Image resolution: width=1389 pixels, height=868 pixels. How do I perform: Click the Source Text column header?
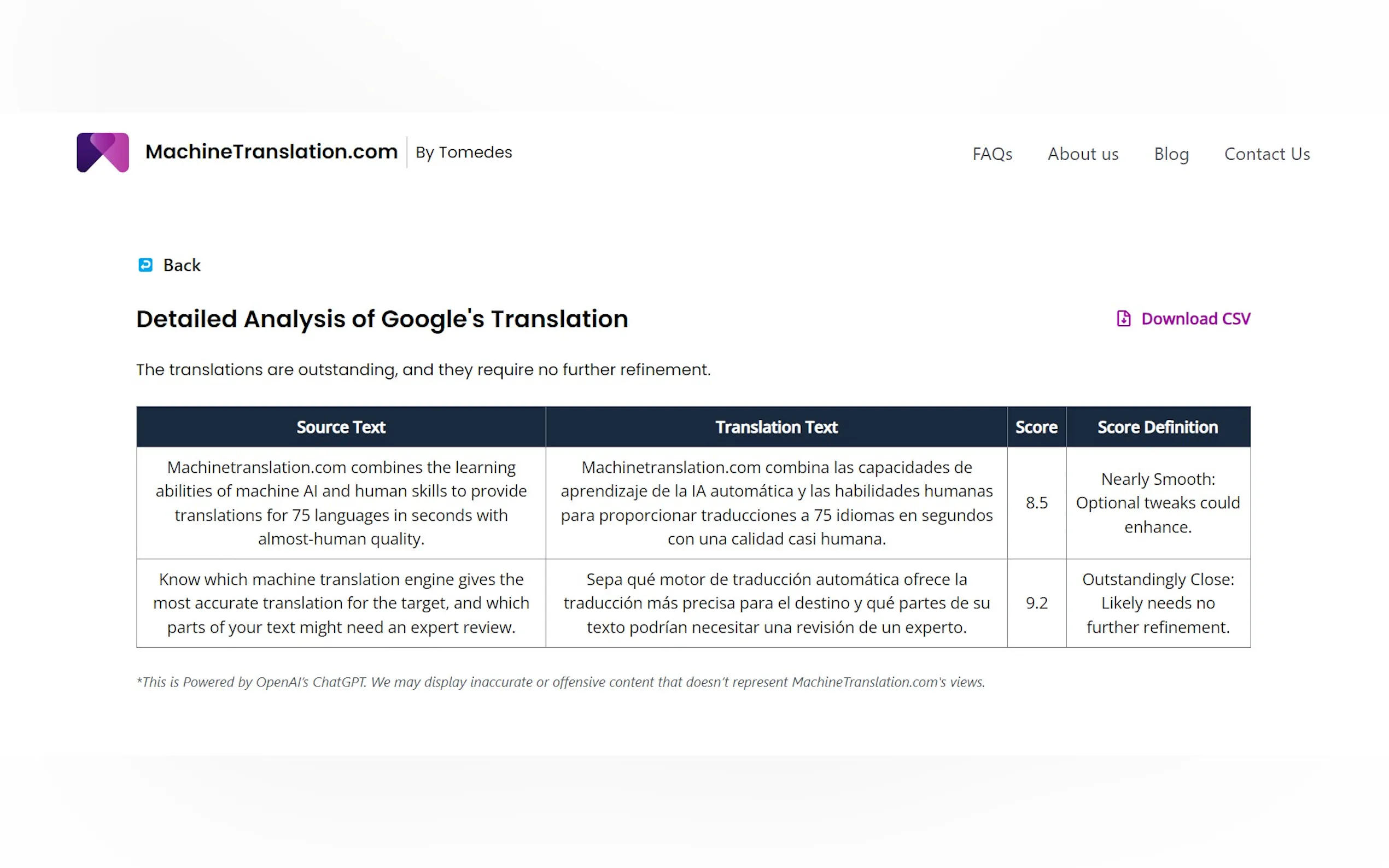pyautogui.click(x=341, y=427)
